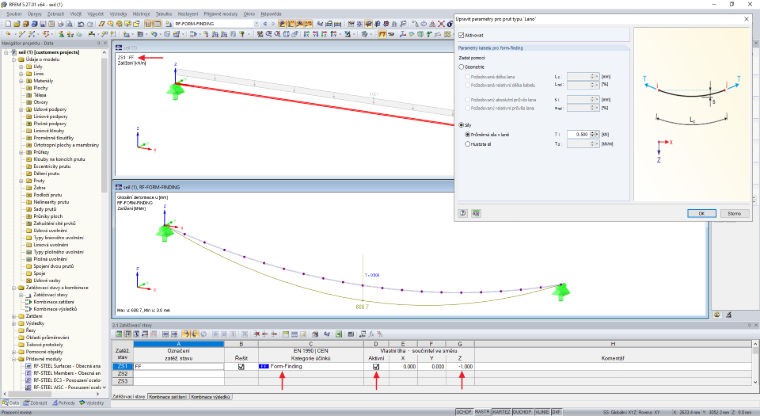The width and height of the screenshot is (760, 416).
Task: Click the units/decimals icon in cable dialog
Action: pyautogui.click(x=476, y=213)
